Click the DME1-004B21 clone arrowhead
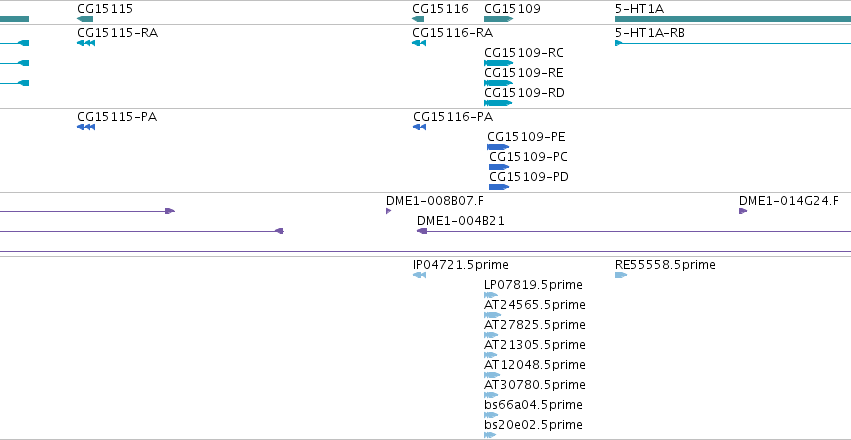This screenshot has width=851, height=440. [422, 231]
